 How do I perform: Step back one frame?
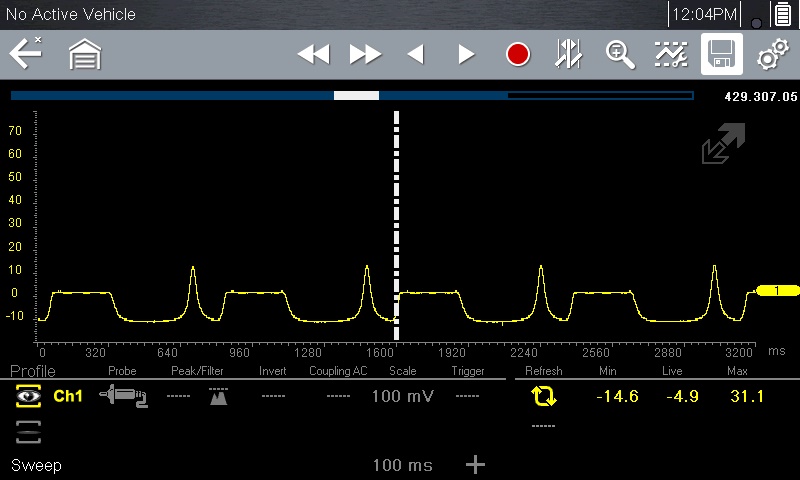tap(416, 54)
